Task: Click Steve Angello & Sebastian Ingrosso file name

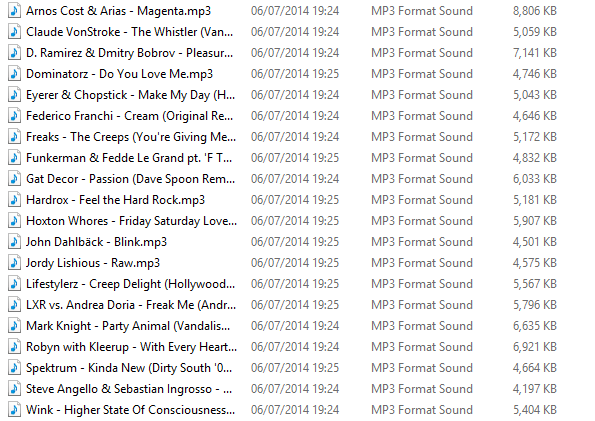Action: (x=129, y=389)
